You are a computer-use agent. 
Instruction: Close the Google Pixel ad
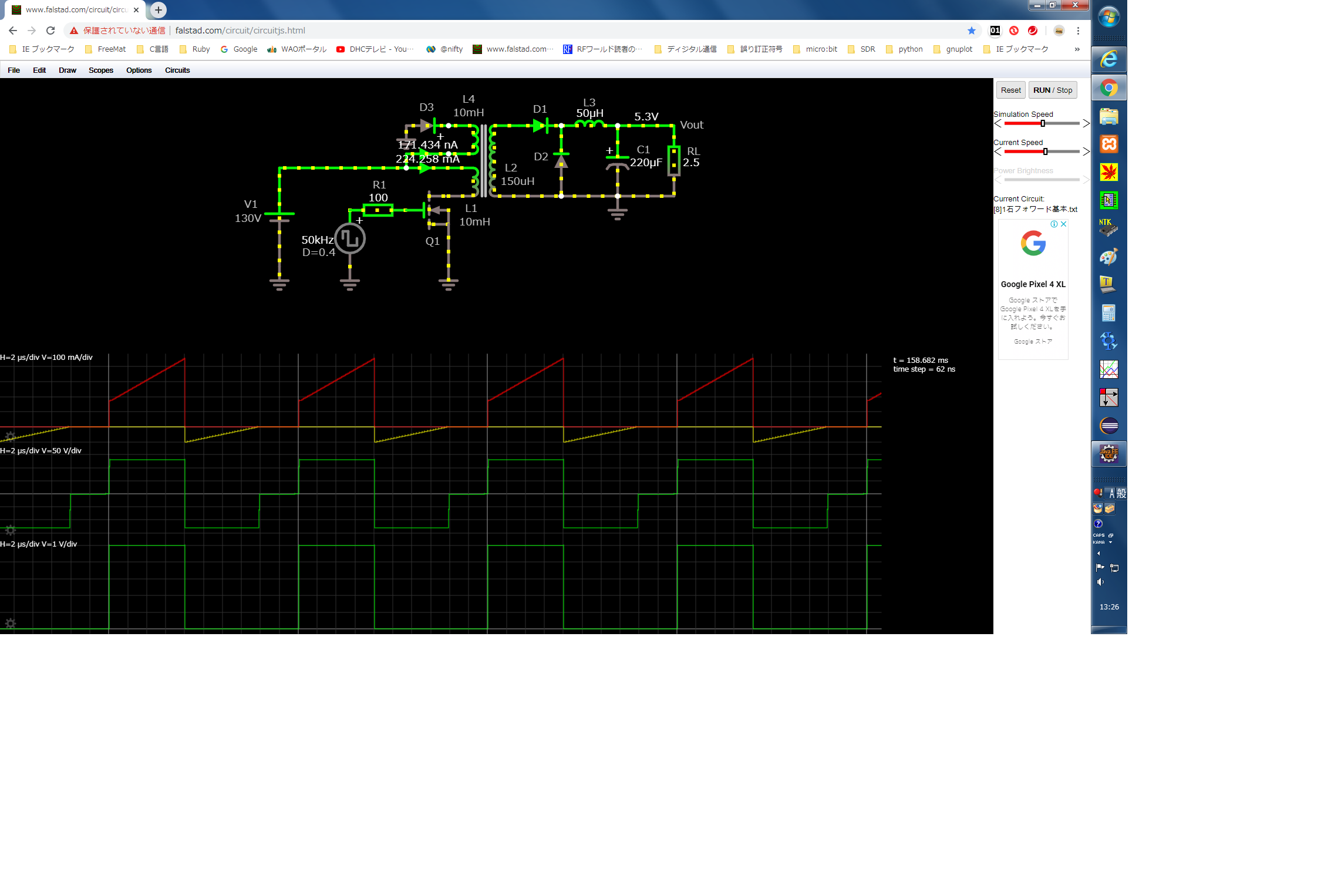tap(1063, 224)
